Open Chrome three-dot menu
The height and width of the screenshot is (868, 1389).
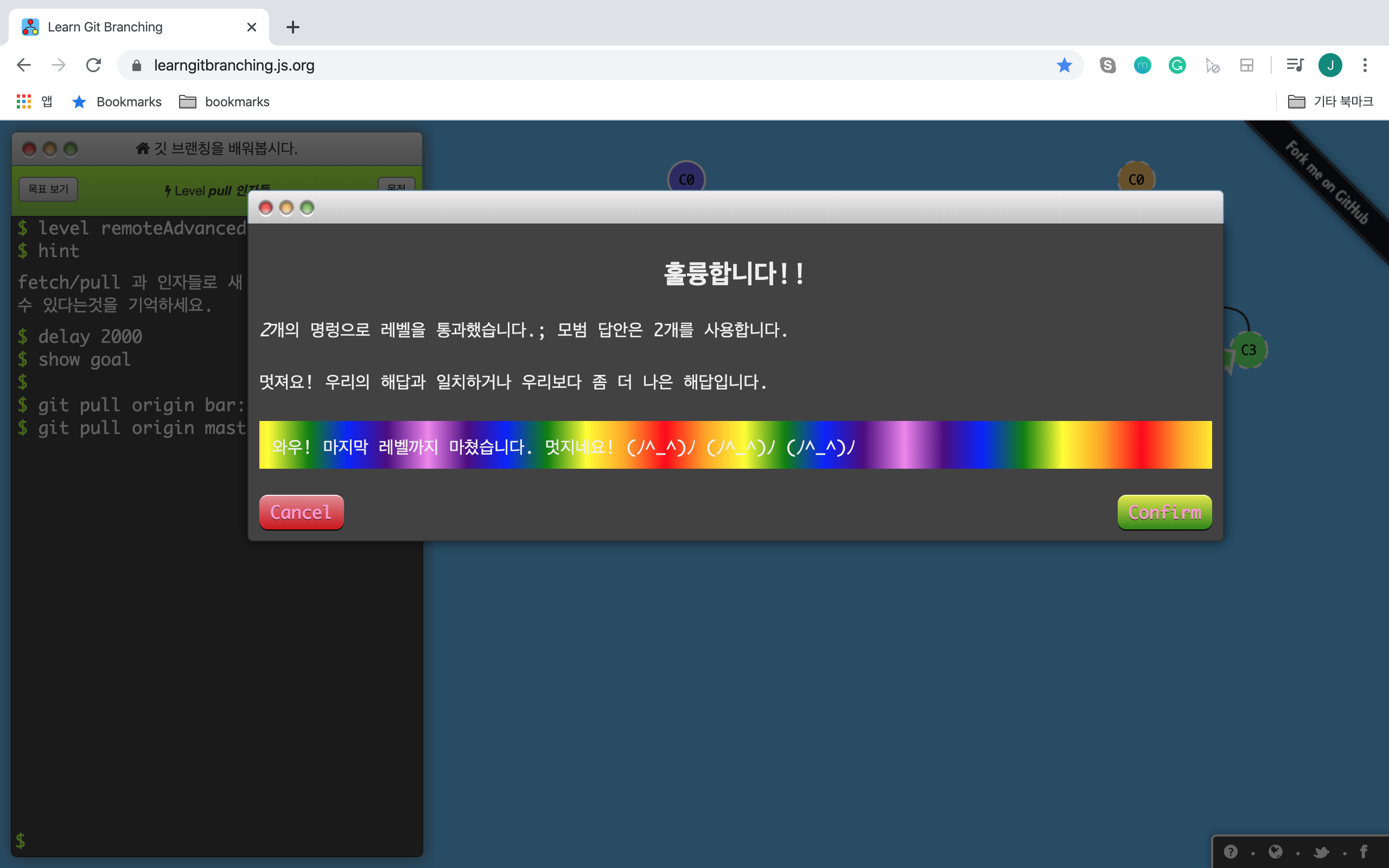[x=1365, y=66]
